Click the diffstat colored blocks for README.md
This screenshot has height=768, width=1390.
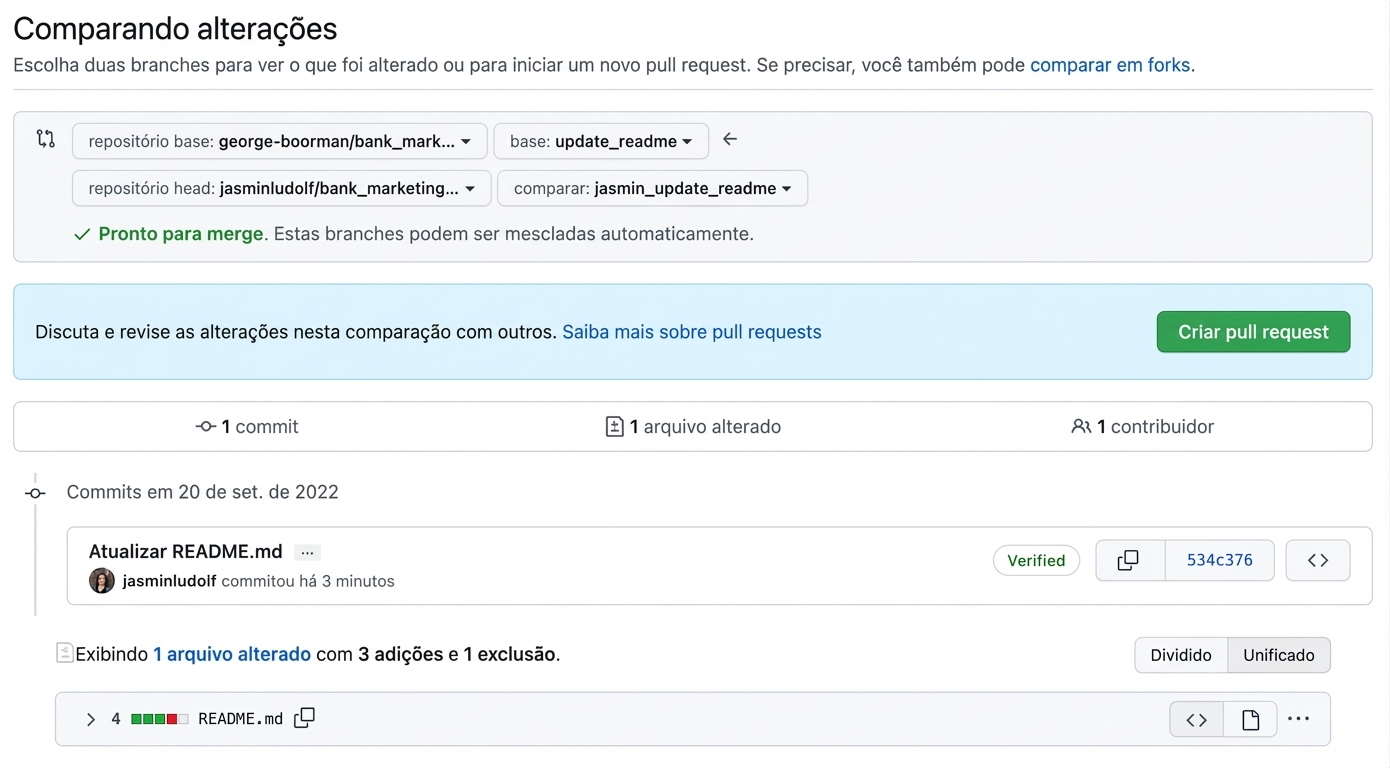[x=160, y=719]
